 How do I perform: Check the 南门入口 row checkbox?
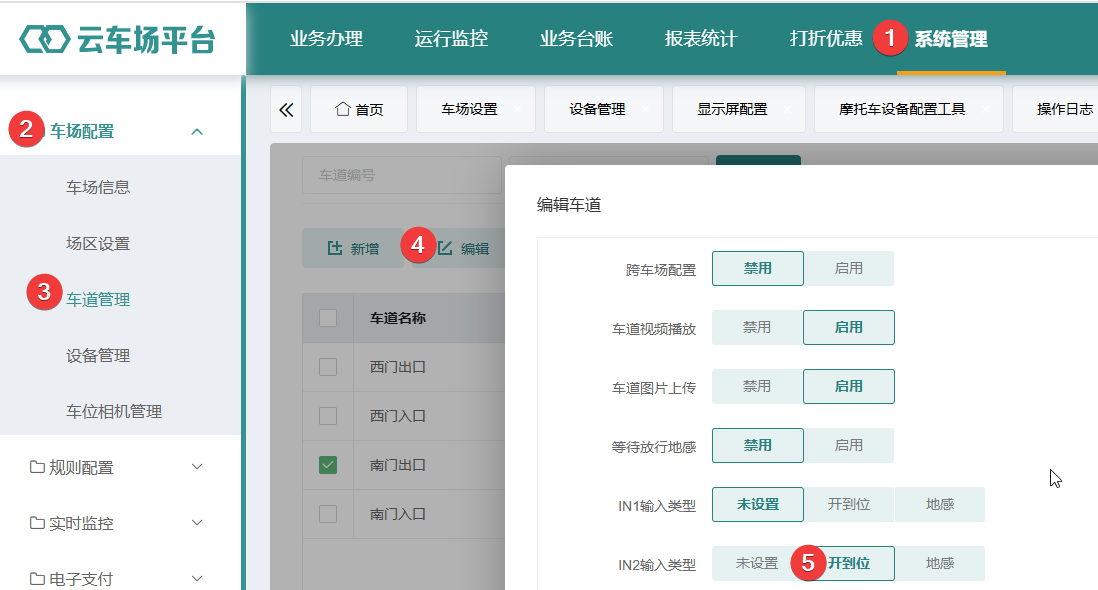[x=328, y=514]
